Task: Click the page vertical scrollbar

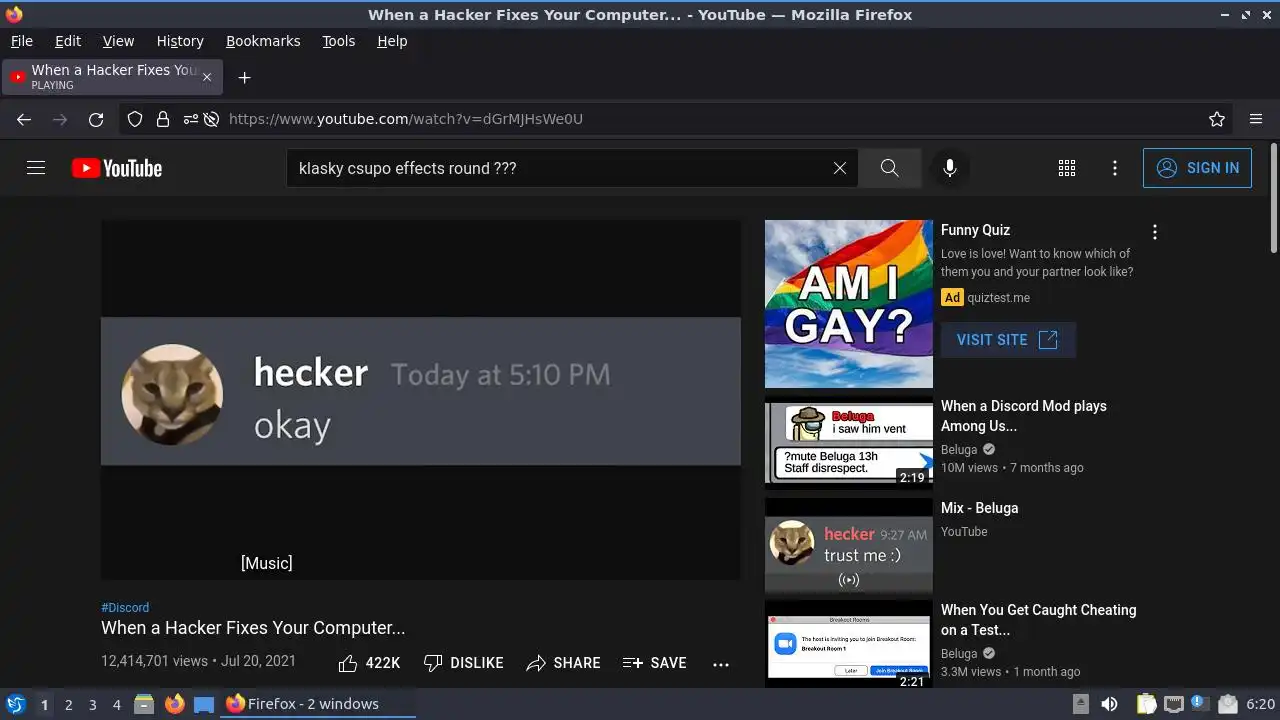Action: click(1273, 198)
